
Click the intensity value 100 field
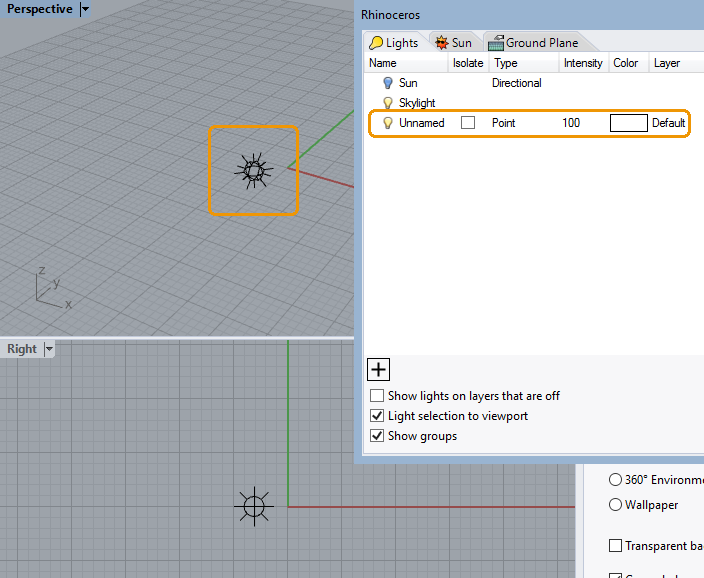(571, 123)
